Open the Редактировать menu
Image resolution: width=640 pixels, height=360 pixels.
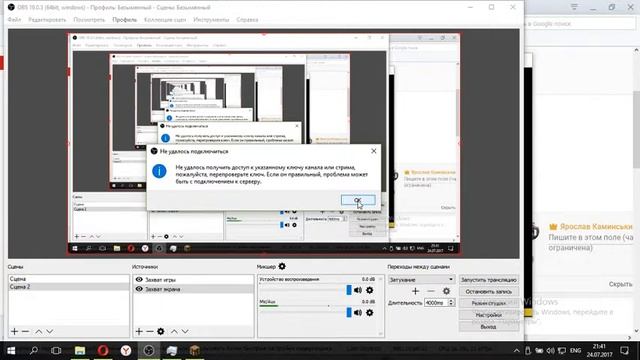[47, 20]
